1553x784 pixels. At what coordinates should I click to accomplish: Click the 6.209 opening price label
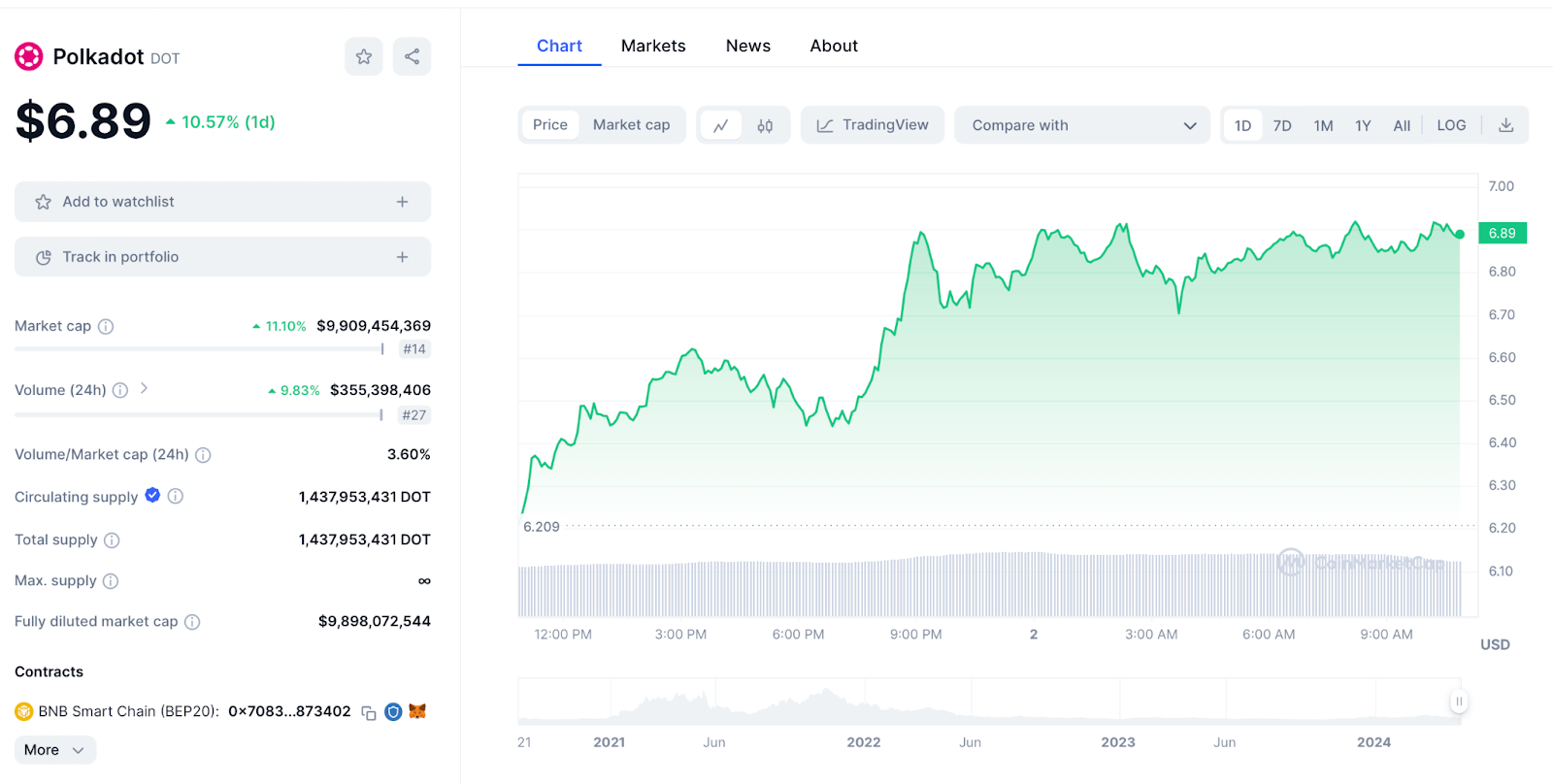tap(542, 527)
